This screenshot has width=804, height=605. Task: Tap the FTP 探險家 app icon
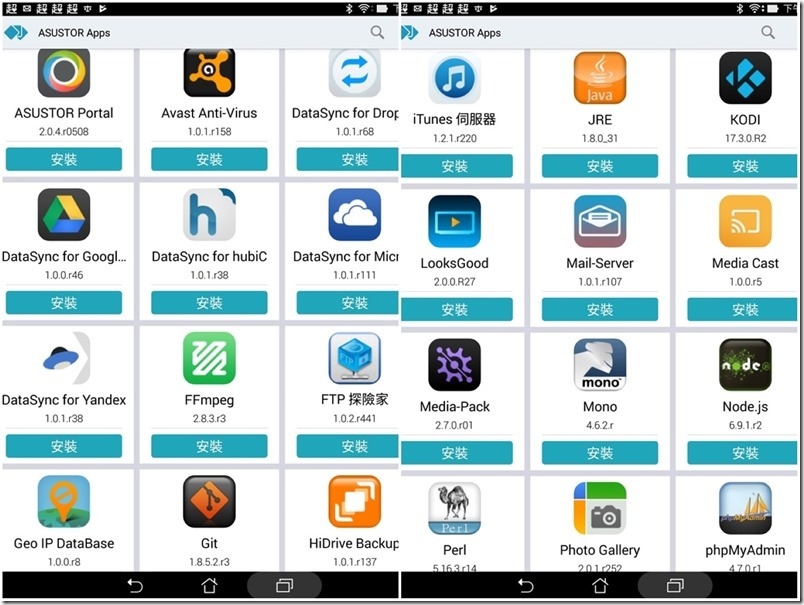(x=355, y=358)
